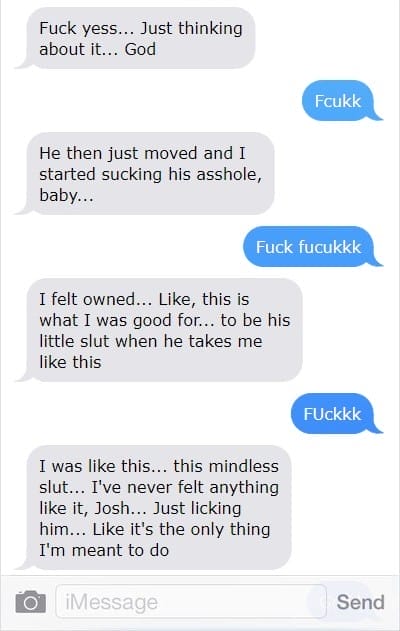Select the blue "Fcukk" reply bubble
This screenshot has height=631, width=400.
[342, 101]
